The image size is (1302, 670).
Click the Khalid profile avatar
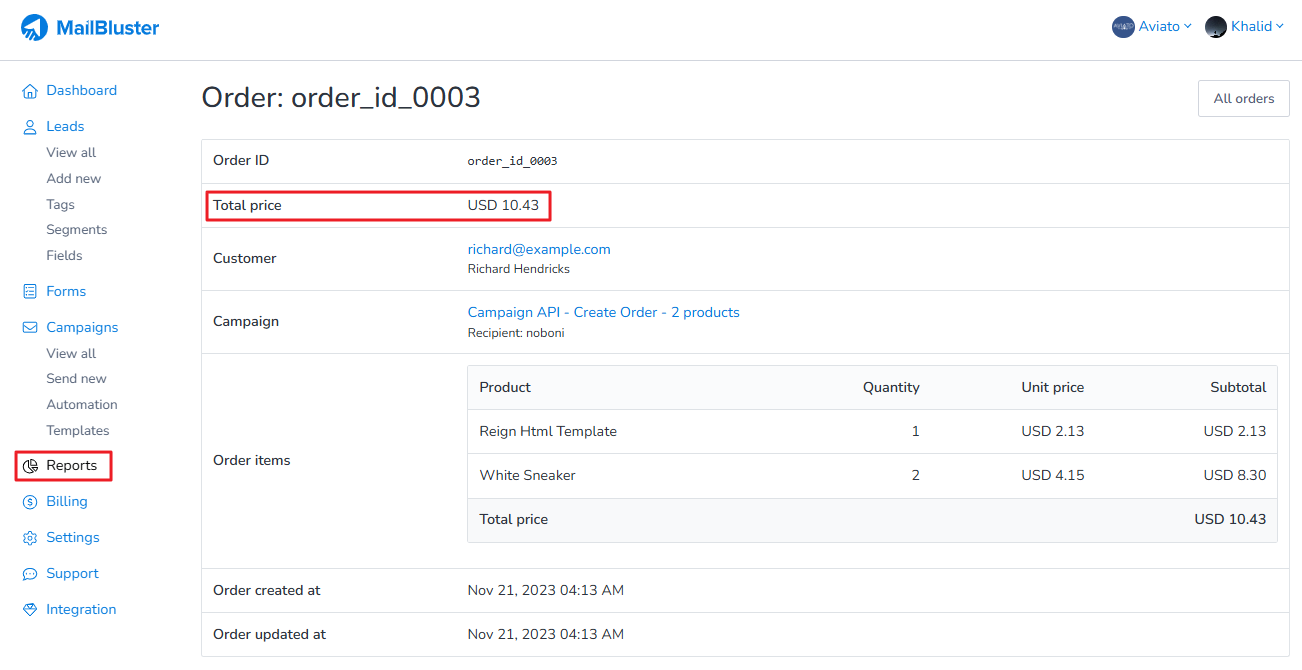pyautogui.click(x=1215, y=27)
